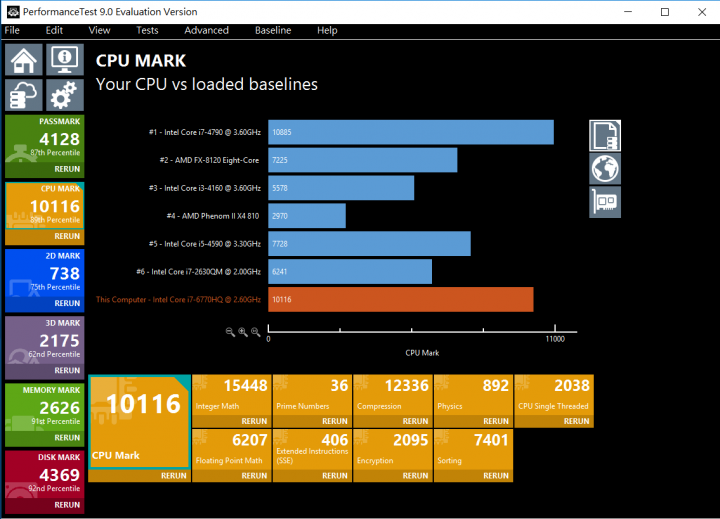Click the 'Your CPU vs loaded baselines' subtitle
Viewport: 720px width, 519px height.
click(207, 85)
